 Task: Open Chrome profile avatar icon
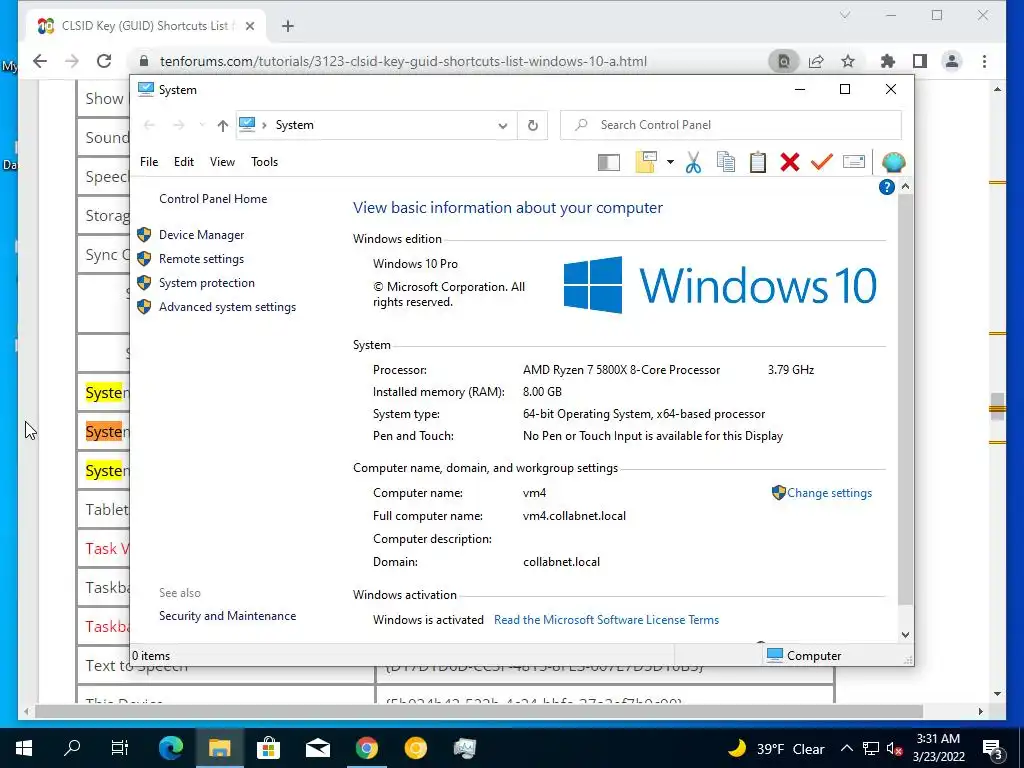tap(952, 61)
